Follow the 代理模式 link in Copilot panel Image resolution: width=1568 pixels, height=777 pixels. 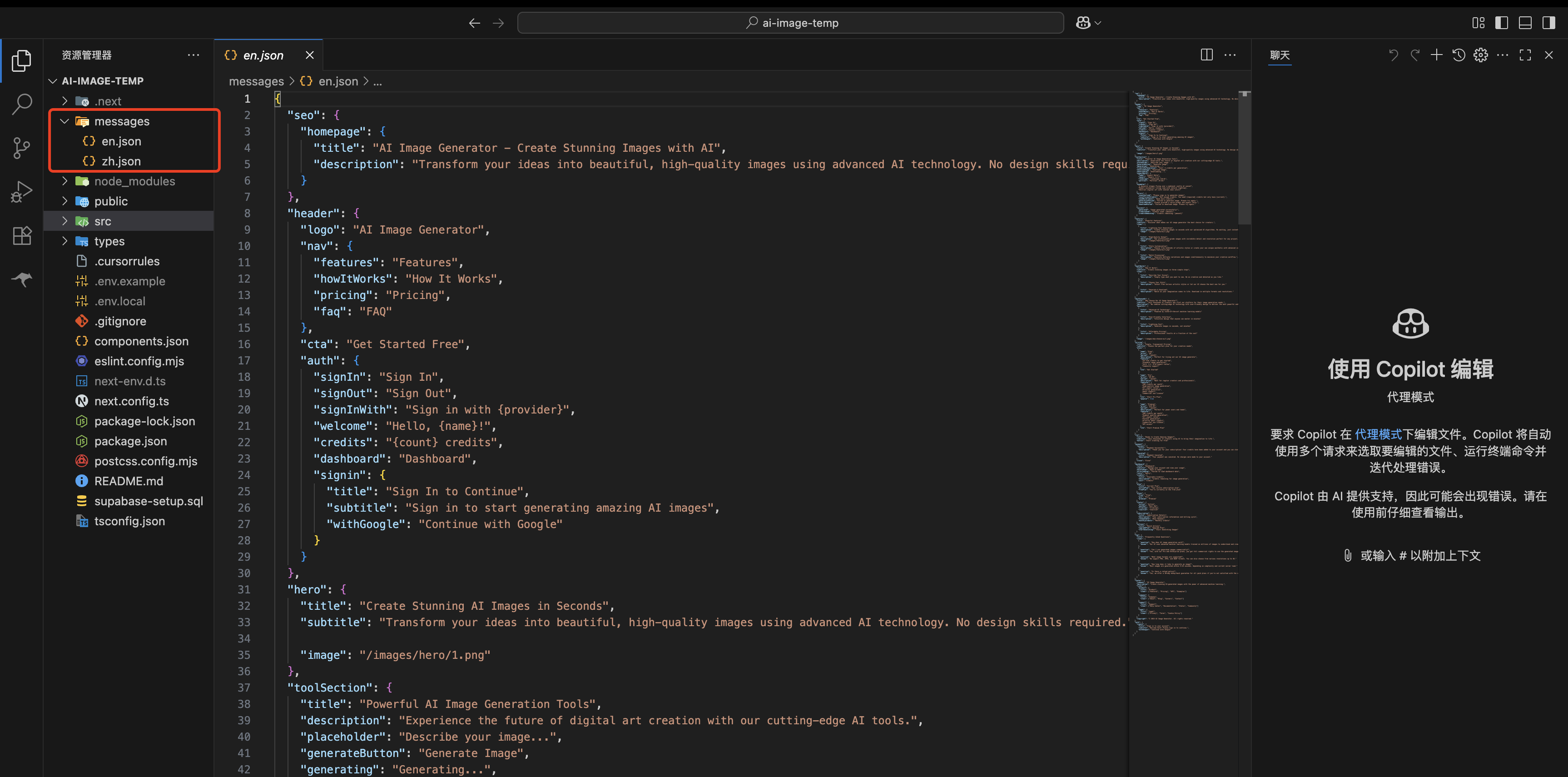point(1378,434)
